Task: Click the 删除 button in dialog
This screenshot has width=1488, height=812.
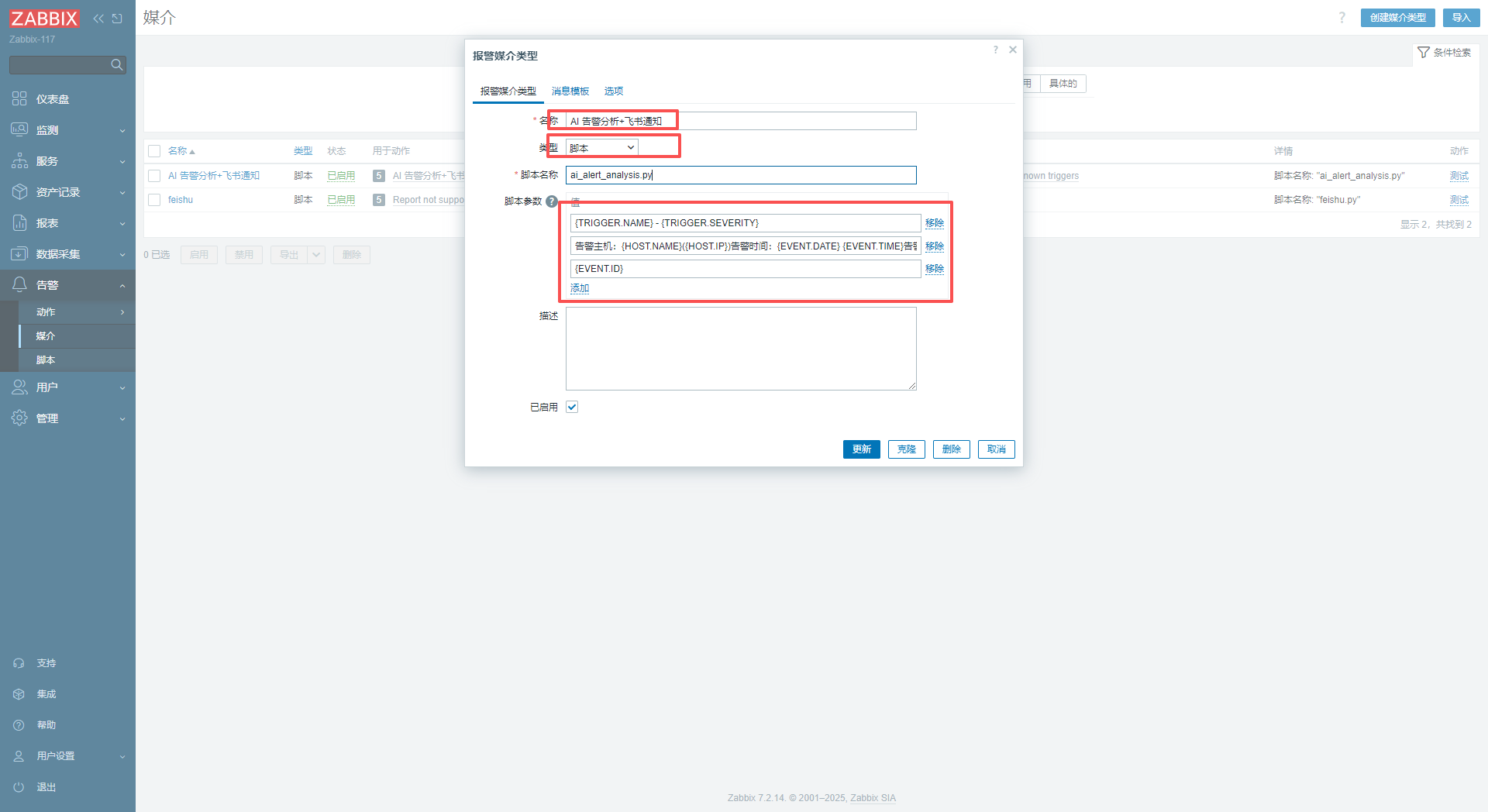Action: (x=952, y=449)
